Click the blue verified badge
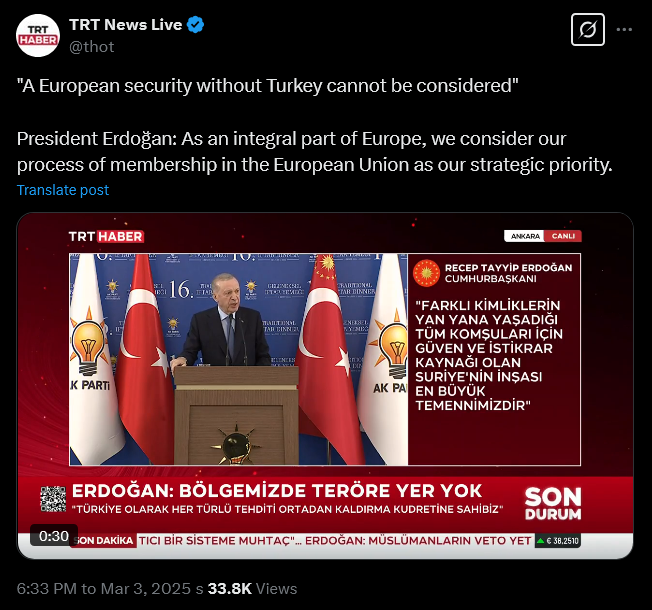The width and height of the screenshot is (652, 610). pos(195,25)
